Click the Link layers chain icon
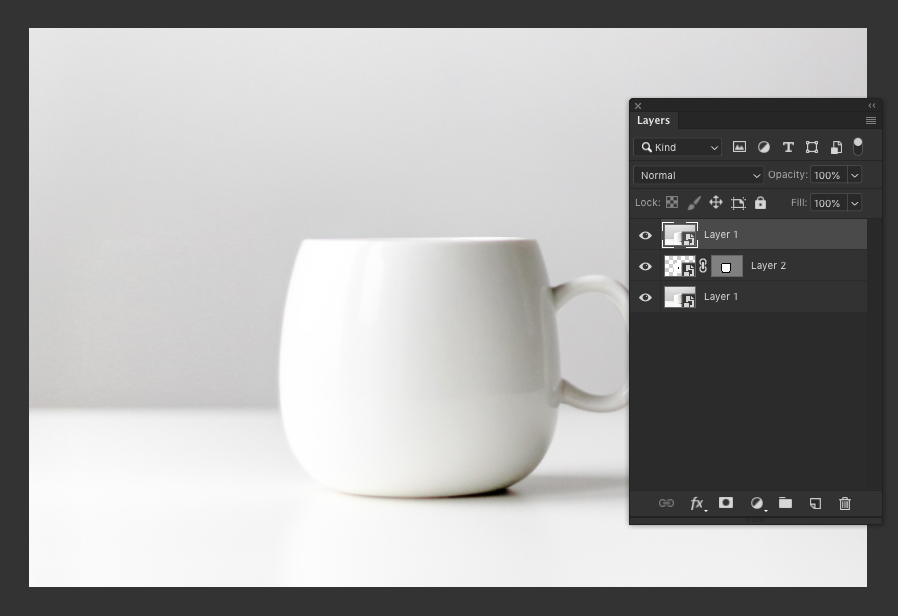 point(666,503)
